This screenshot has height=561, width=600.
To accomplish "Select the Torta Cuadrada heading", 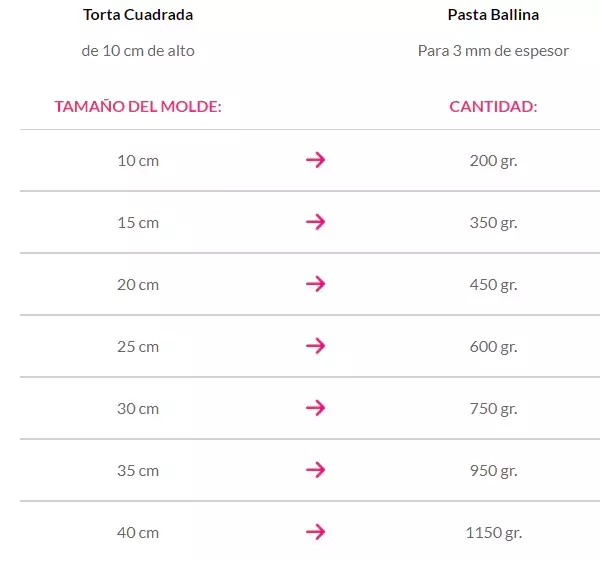I will (x=138, y=15).
